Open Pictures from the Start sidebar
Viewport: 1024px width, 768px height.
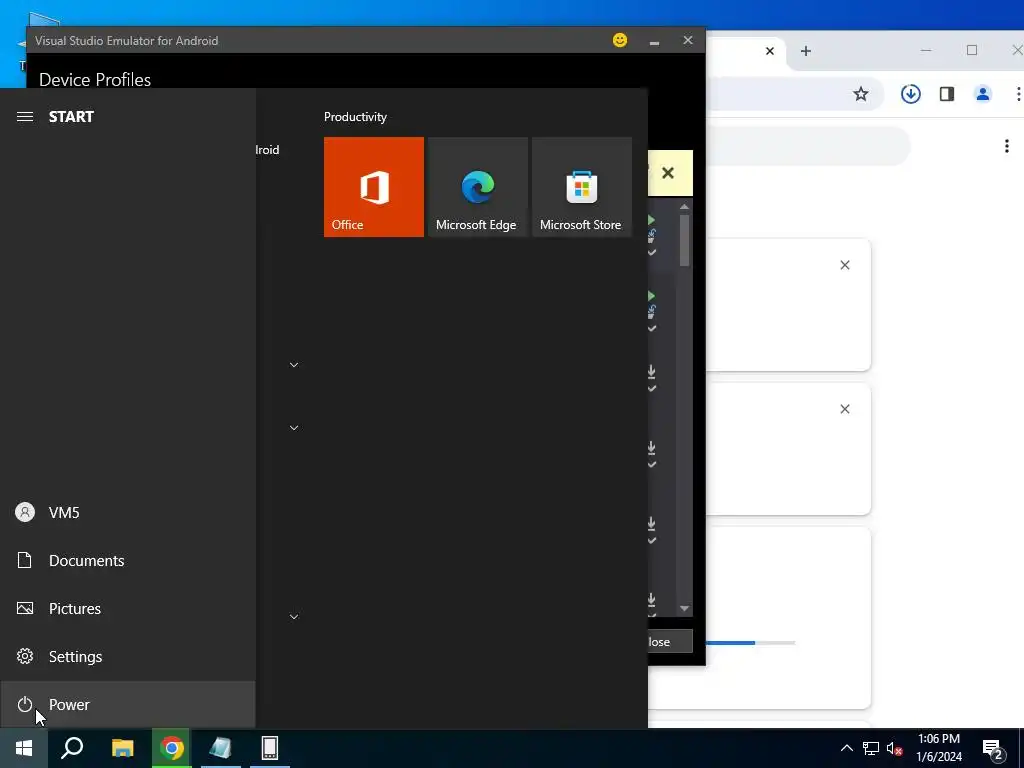coord(127,609)
